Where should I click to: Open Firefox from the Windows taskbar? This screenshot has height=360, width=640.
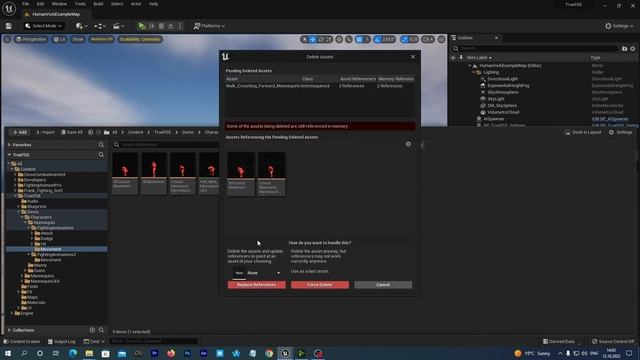(171, 353)
